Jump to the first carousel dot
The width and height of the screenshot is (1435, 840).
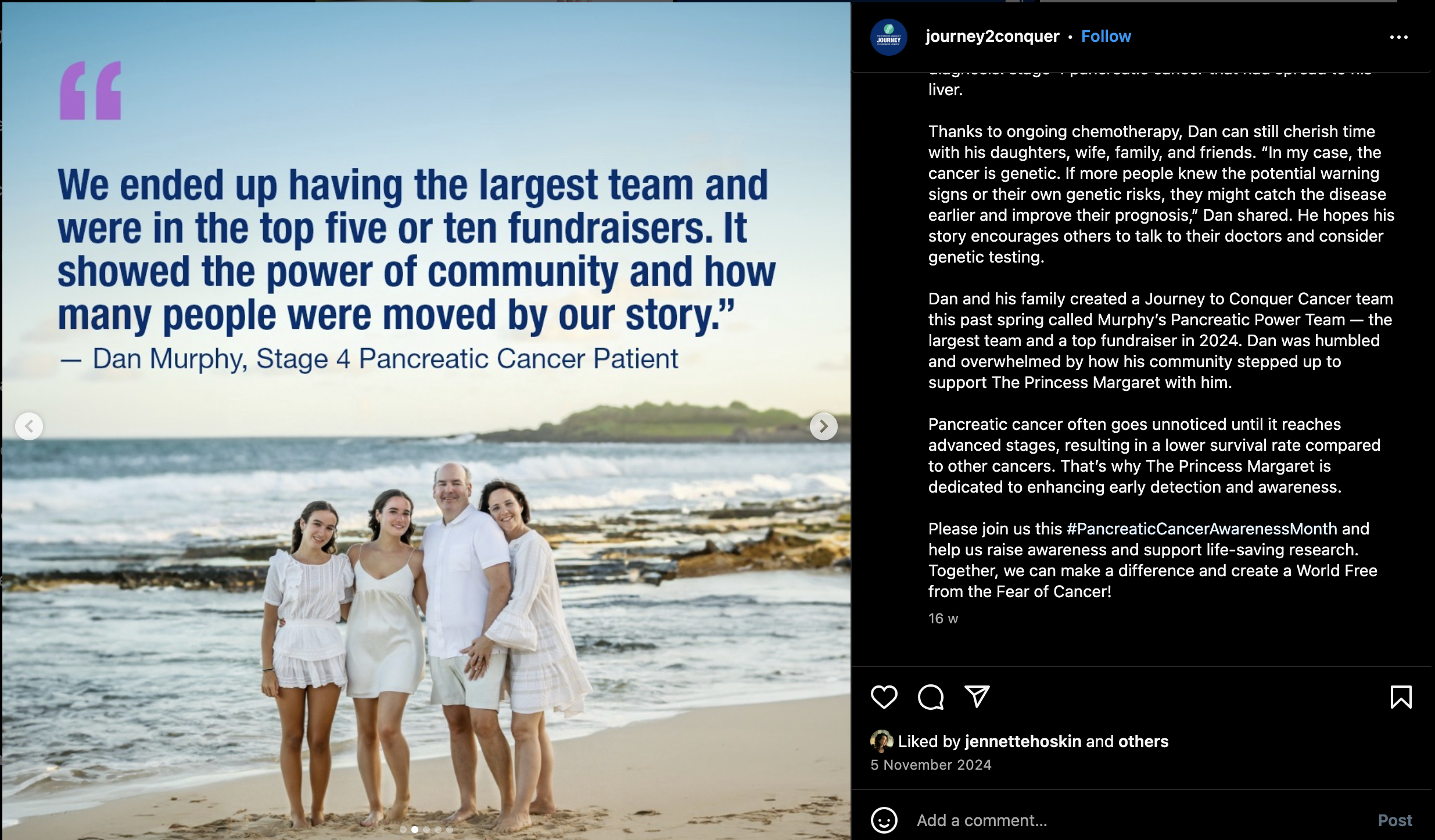(x=403, y=830)
